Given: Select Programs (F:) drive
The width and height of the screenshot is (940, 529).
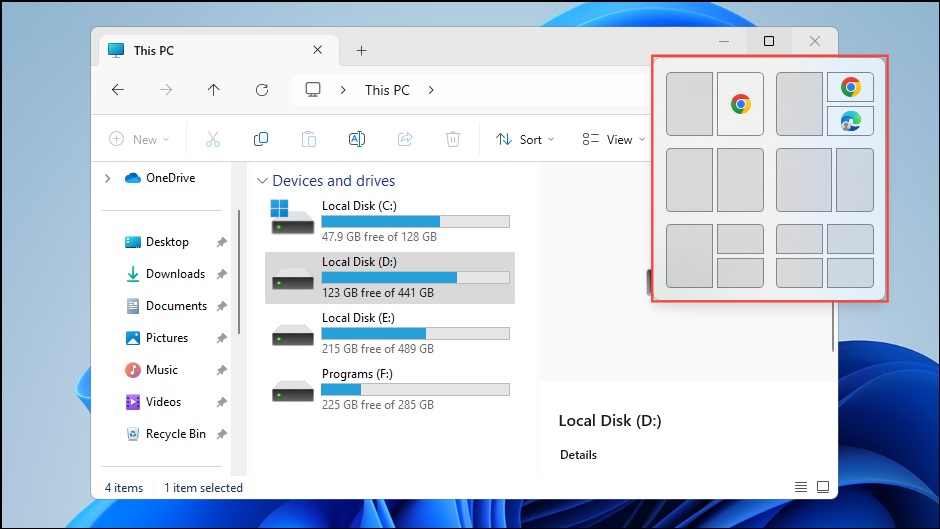Looking at the screenshot, I should [x=390, y=389].
